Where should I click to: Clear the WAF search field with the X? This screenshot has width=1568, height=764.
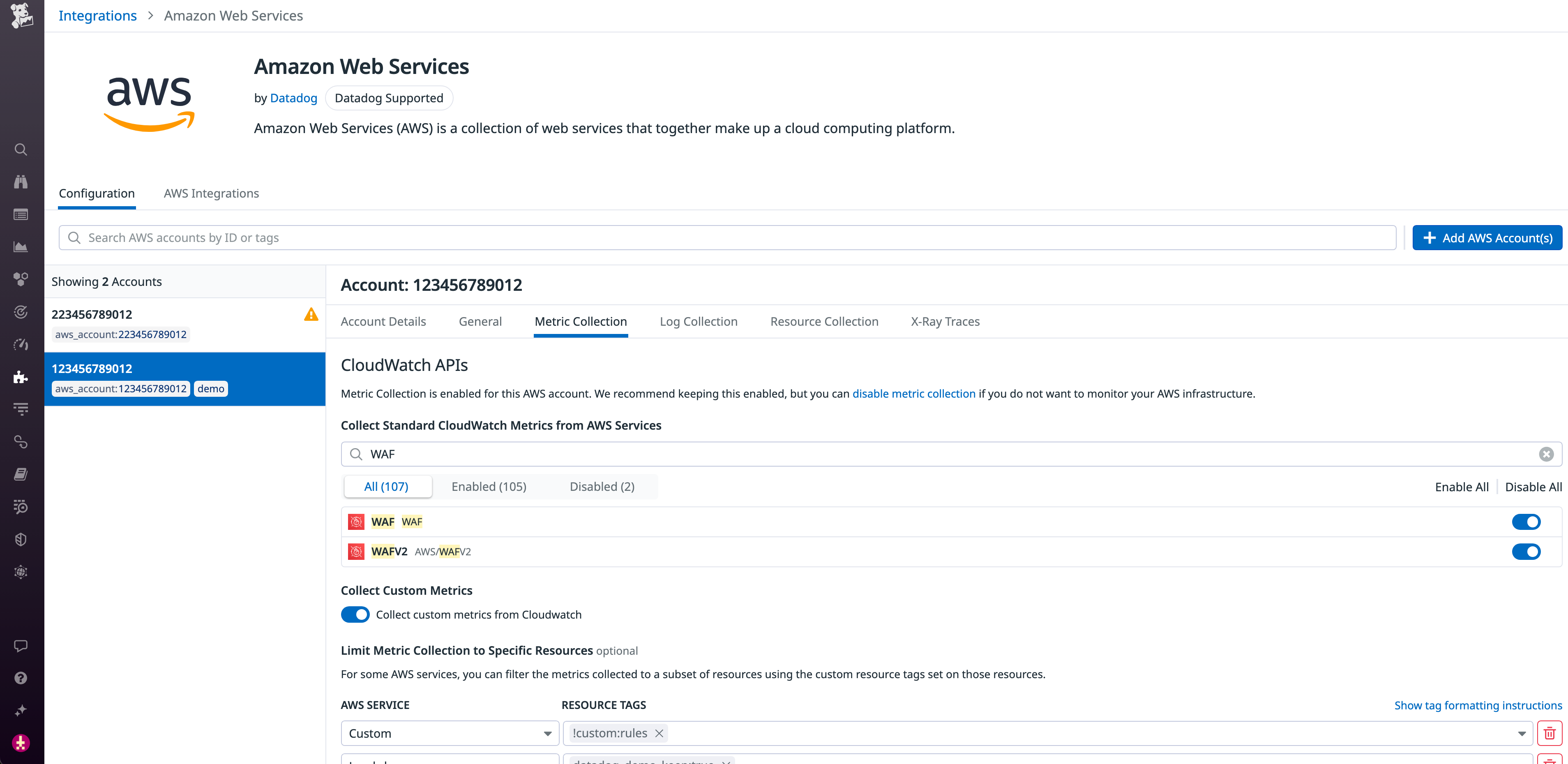point(1545,454)
